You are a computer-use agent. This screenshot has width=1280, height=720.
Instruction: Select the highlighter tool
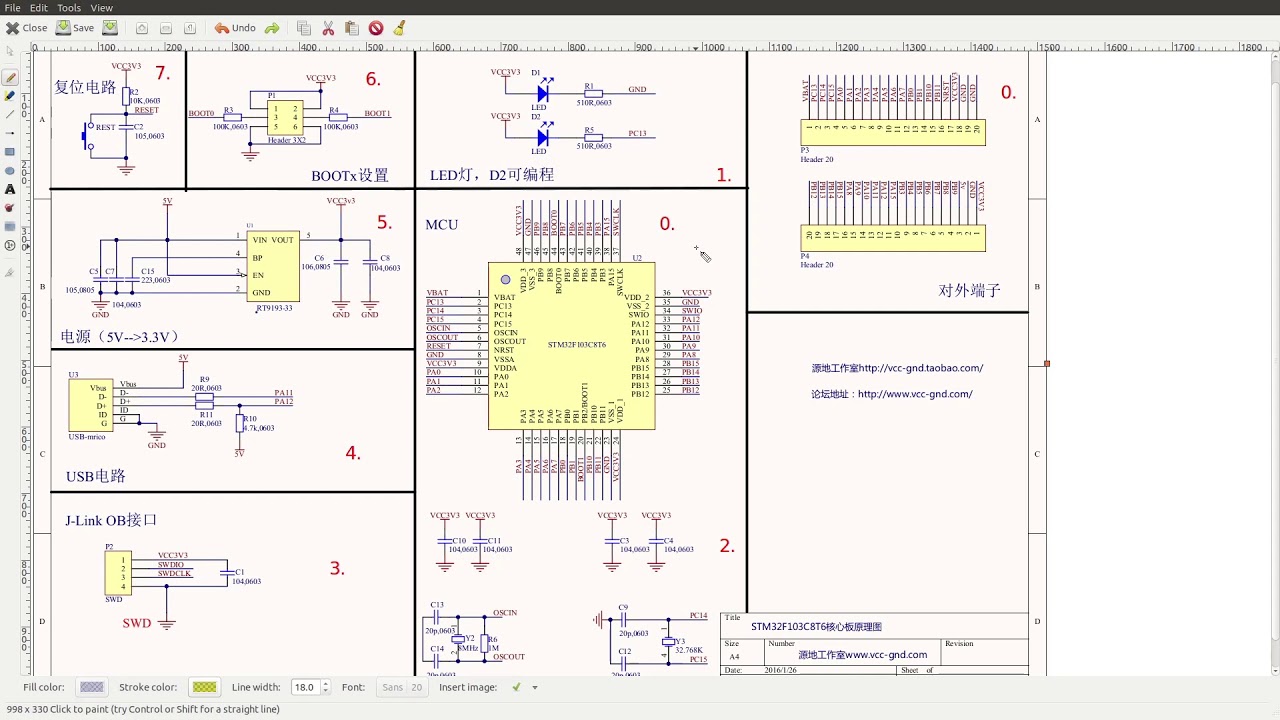tap(10, 96)
